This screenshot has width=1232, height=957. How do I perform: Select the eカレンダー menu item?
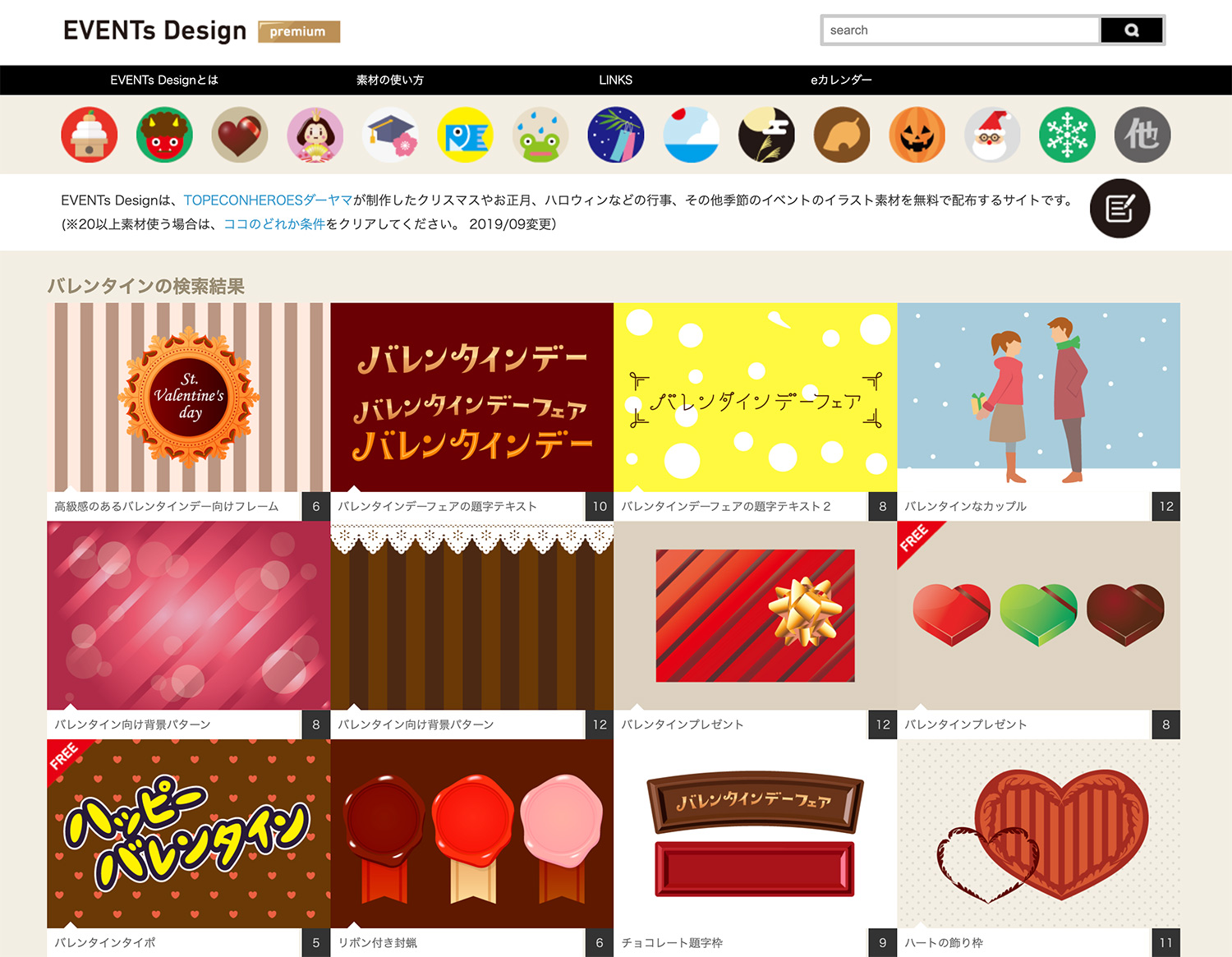[x=840, y=80]
